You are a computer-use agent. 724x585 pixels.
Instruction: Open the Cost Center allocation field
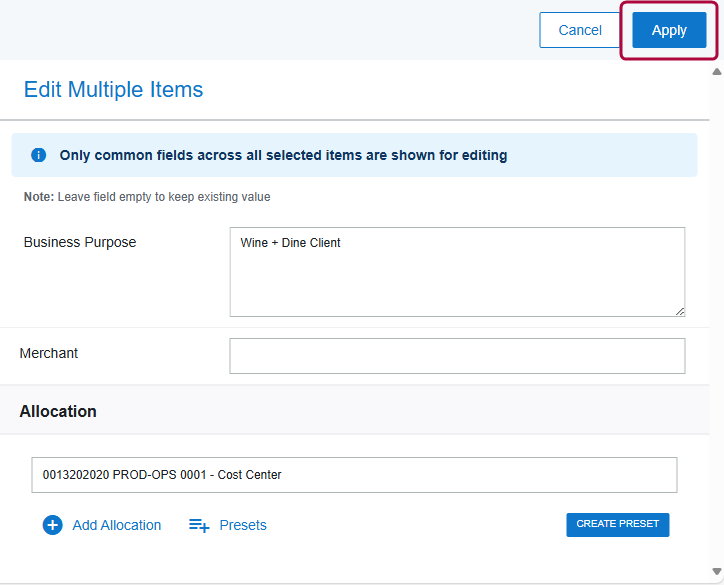tap(354, 475)
